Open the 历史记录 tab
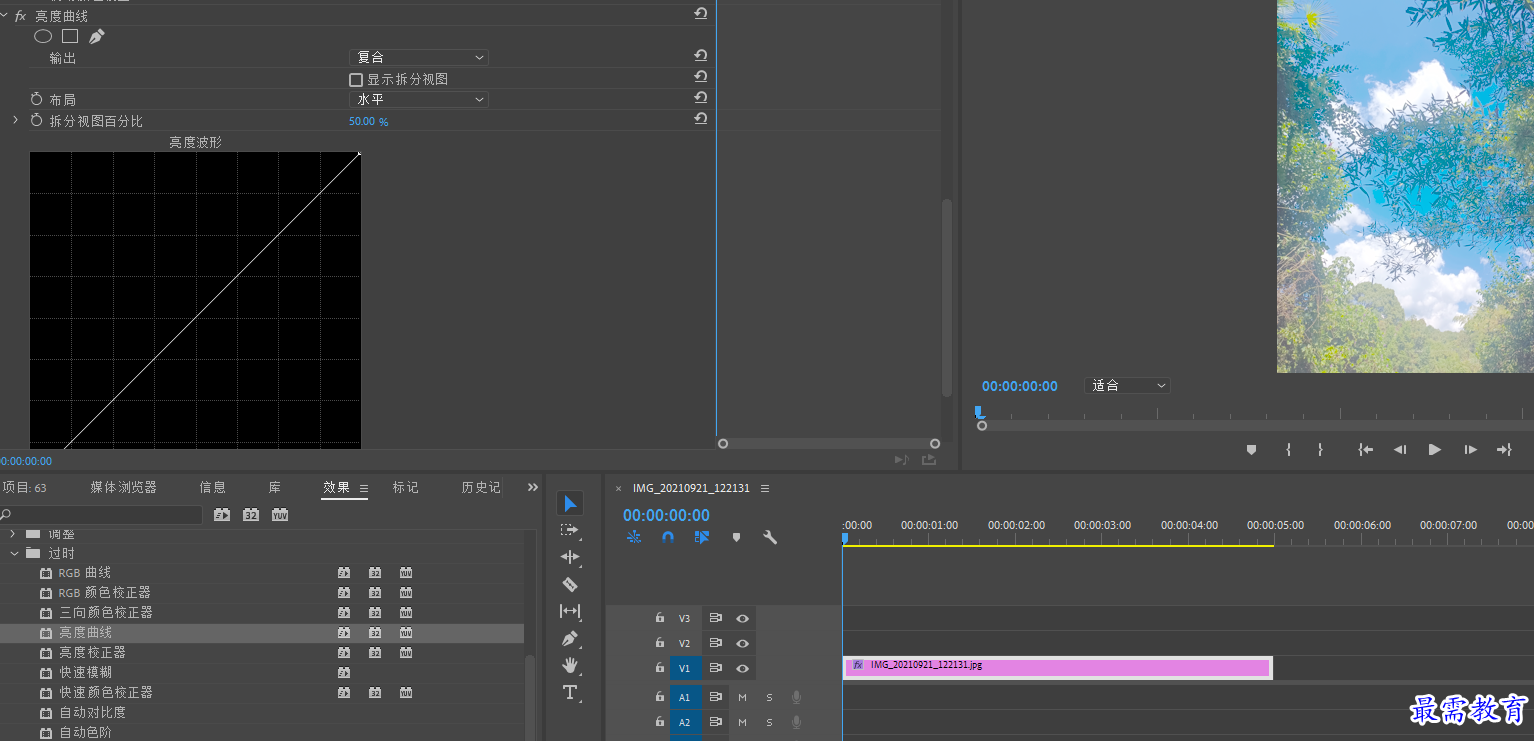The image size is (1534, 741). [481, 487]
